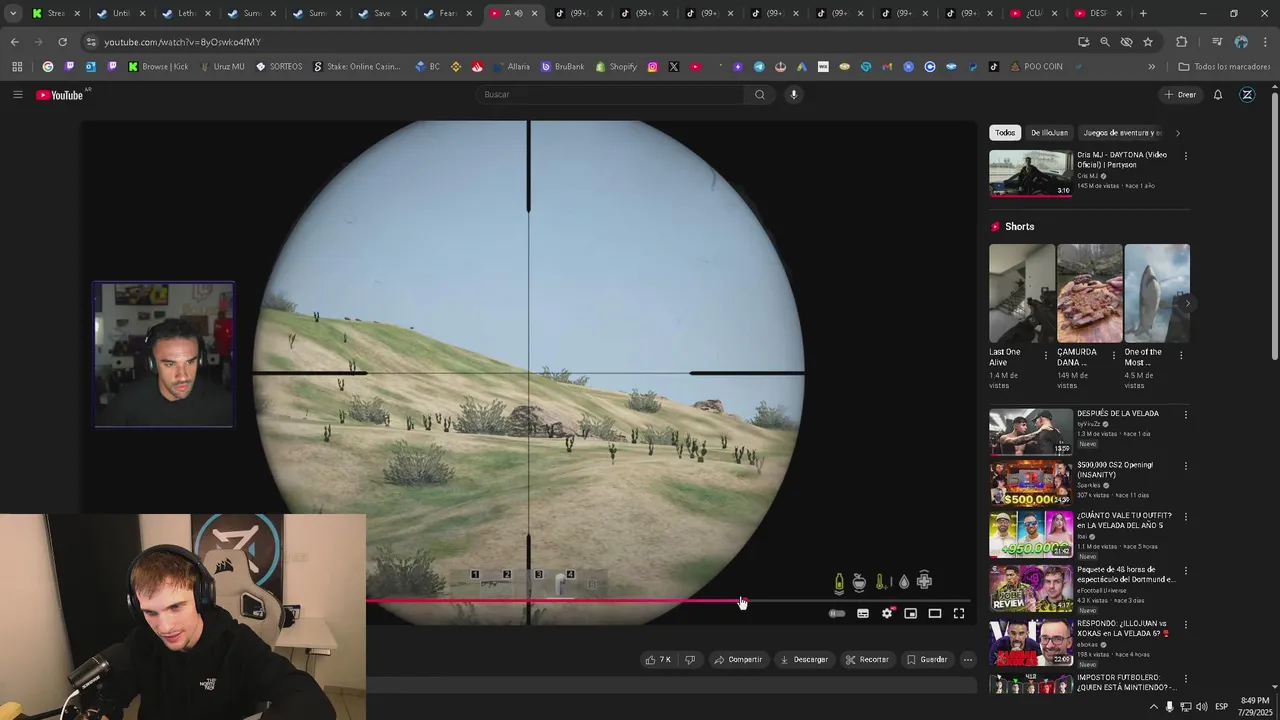Enable miniplayer mode
Screen dimensions: 1280x720
click(x=911, y=614)
